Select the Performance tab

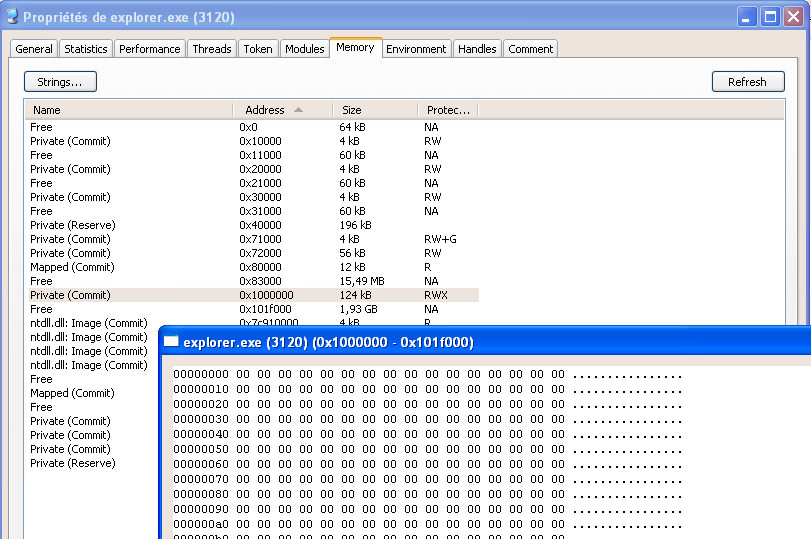(150, 49)
